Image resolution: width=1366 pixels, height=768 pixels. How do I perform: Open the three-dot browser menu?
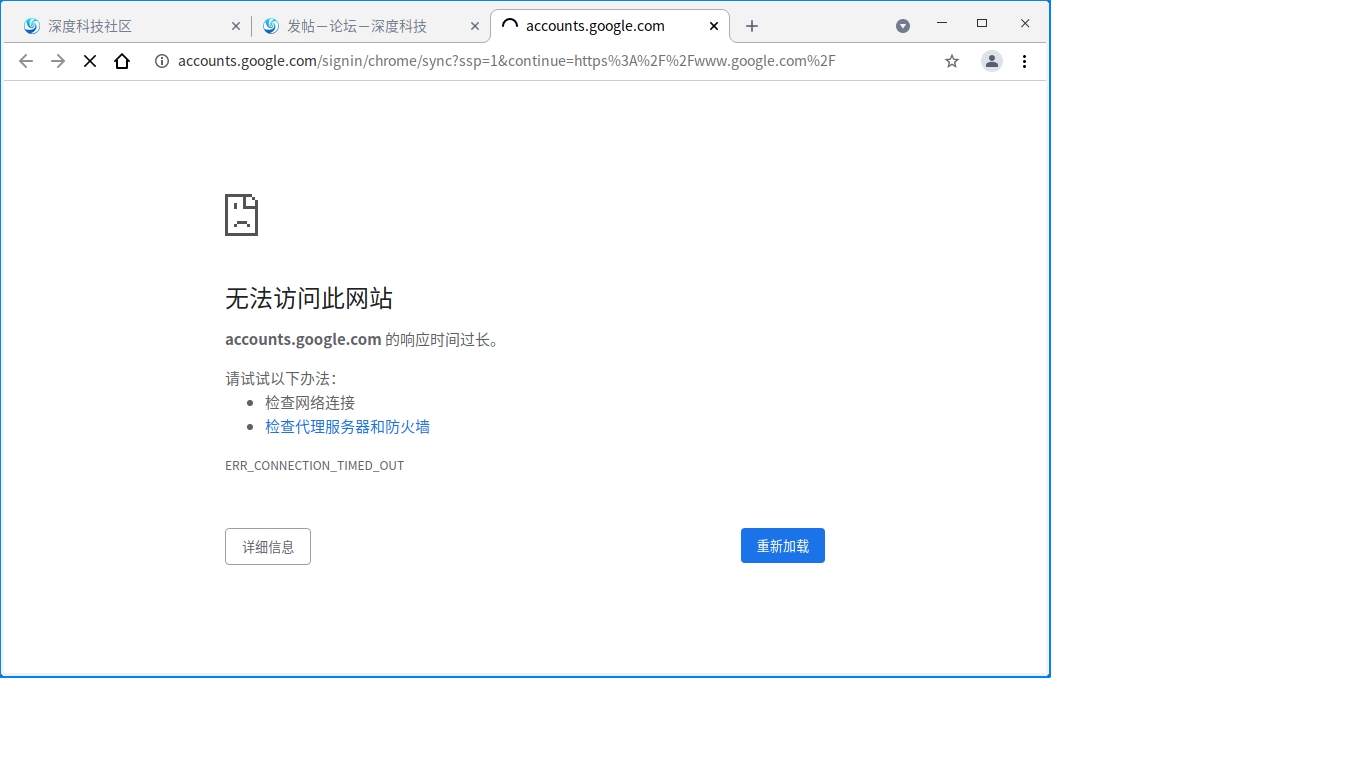[x=1024, y=61]
